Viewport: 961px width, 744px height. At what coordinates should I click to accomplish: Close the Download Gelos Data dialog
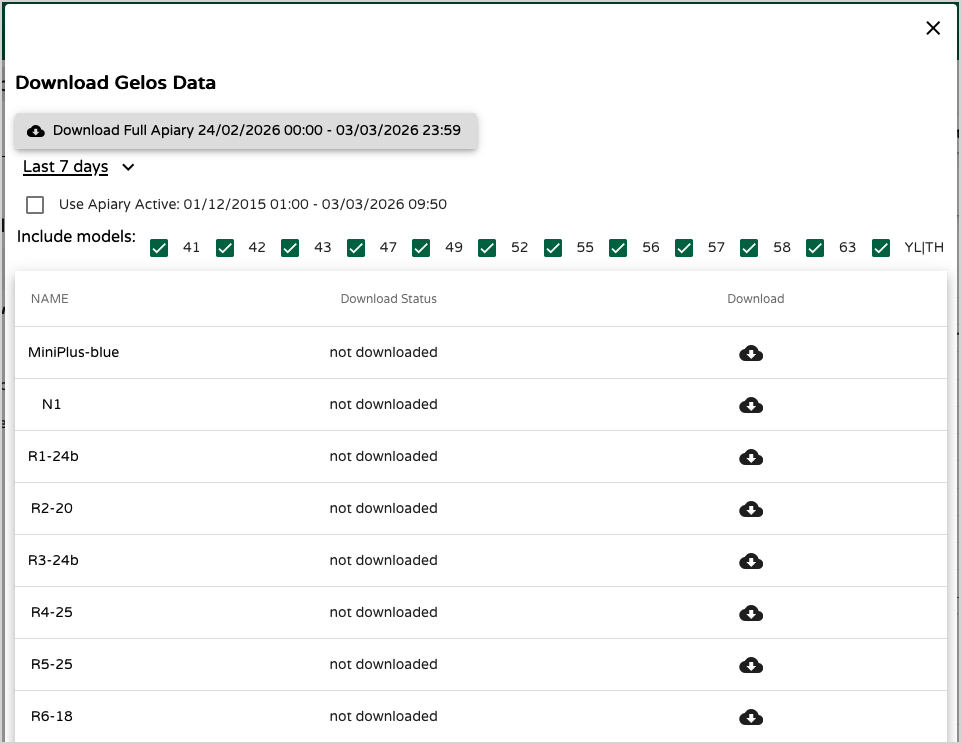(933, 28)
